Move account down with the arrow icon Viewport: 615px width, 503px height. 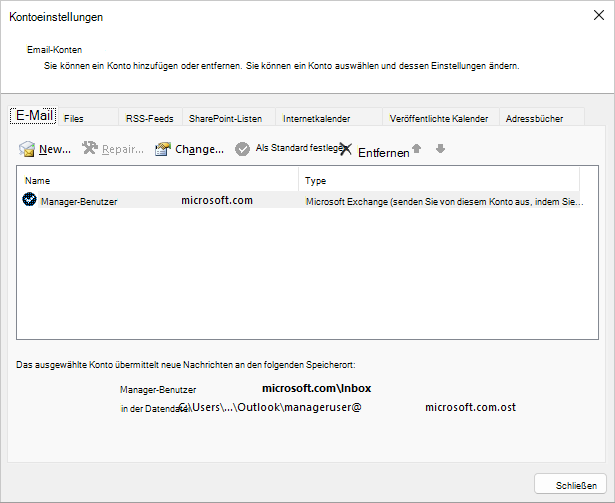[x=440, y=148]
